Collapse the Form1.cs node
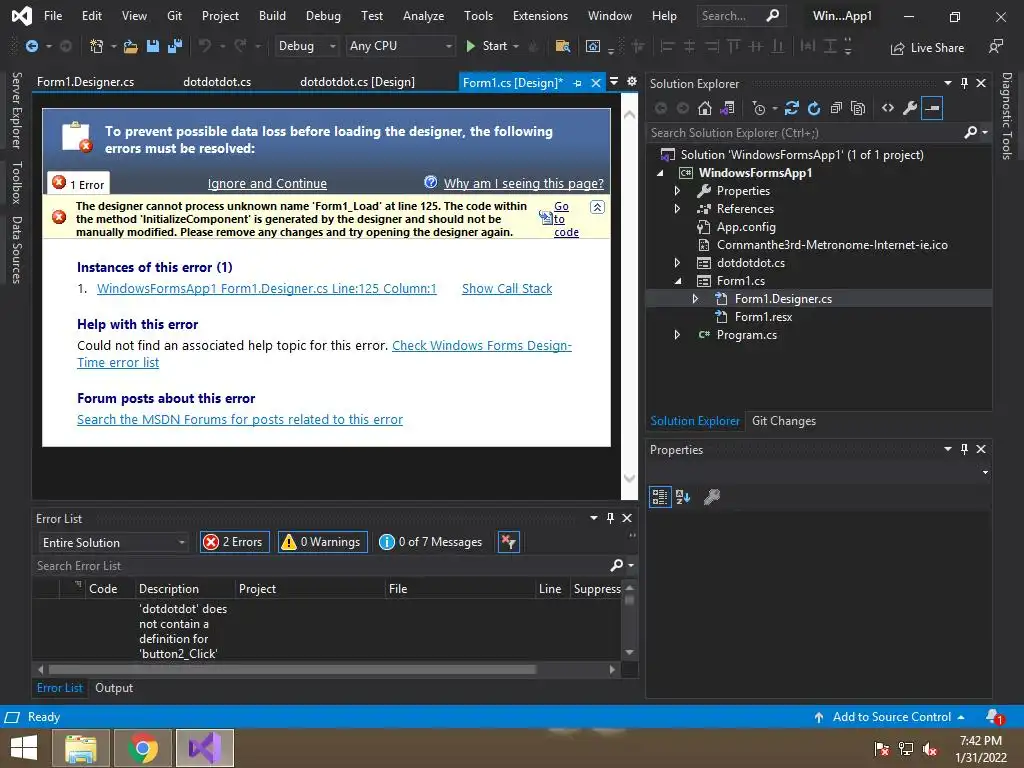 tap(677, 281)
